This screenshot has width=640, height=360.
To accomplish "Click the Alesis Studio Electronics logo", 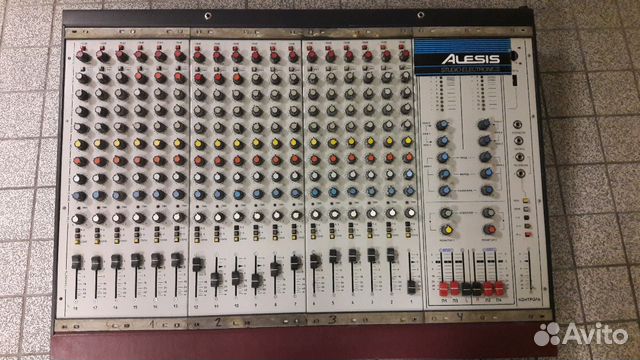I will coord(463,58).
